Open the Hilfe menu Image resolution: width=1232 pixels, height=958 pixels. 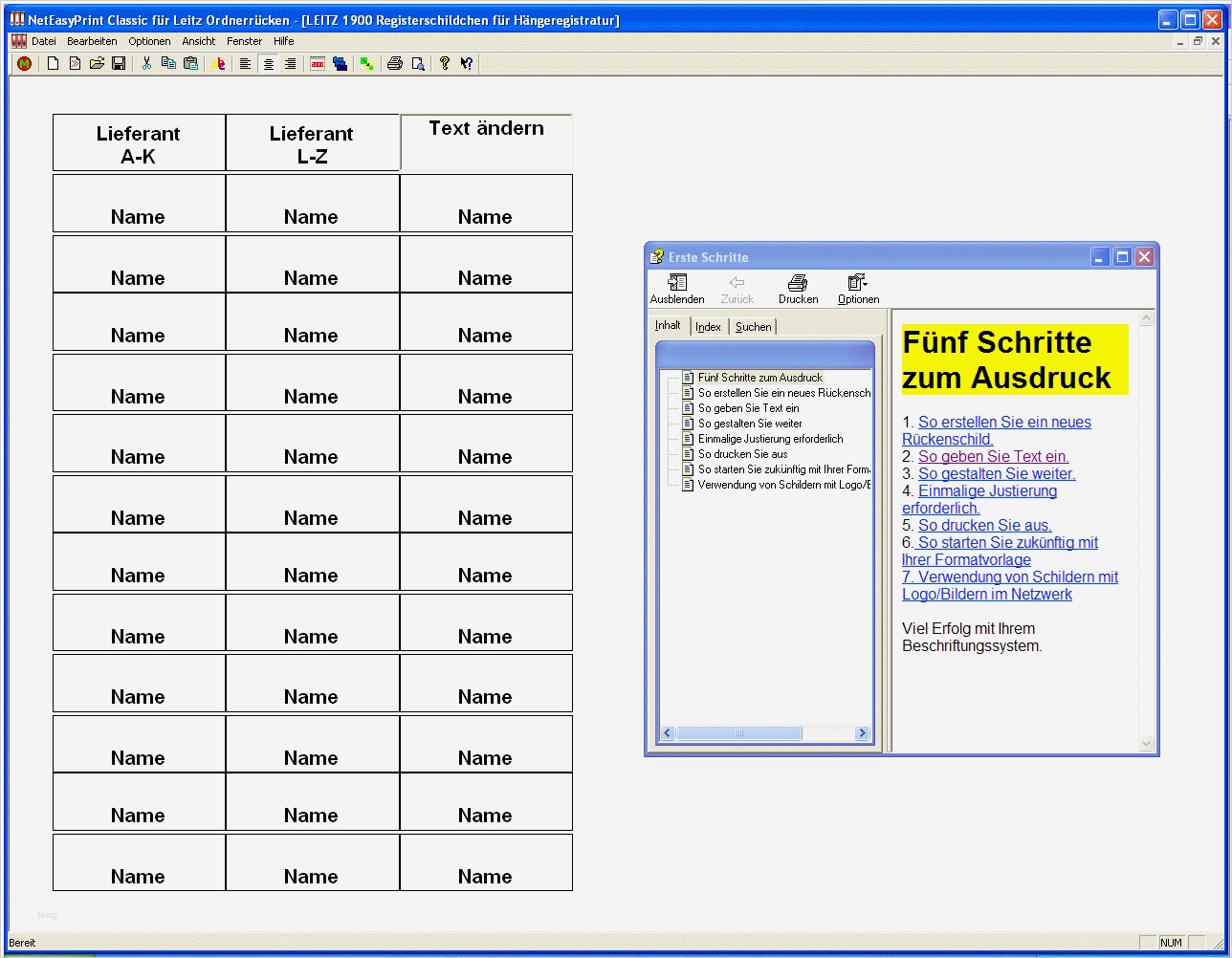tap(284, 41)
